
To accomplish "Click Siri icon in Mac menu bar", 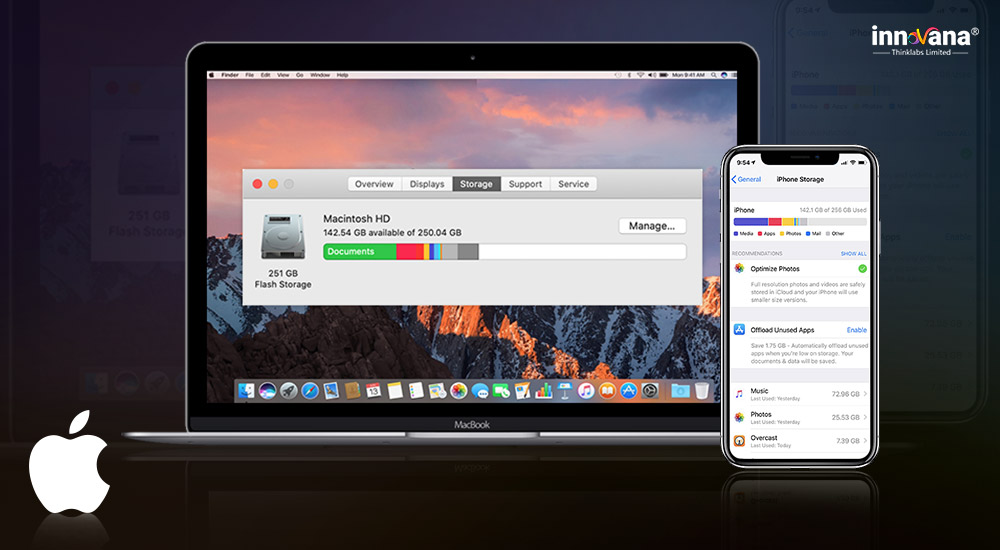I will tap(724, 75).
